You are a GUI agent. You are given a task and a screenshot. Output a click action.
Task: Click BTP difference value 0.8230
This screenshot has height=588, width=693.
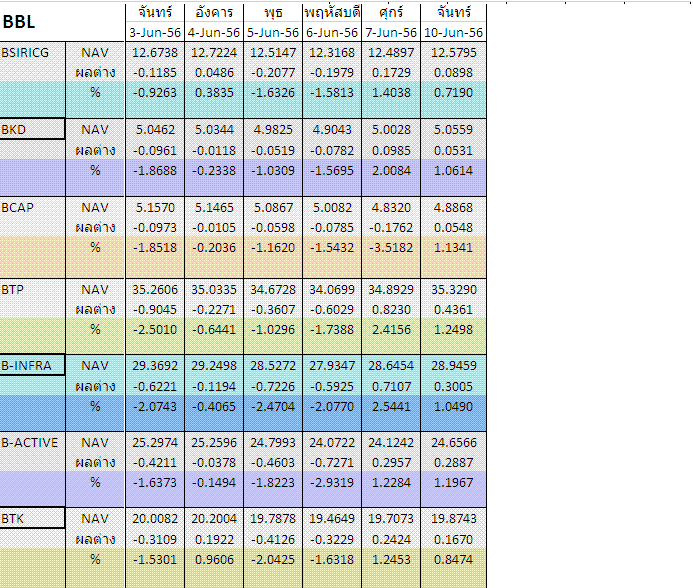click(391, 309)
